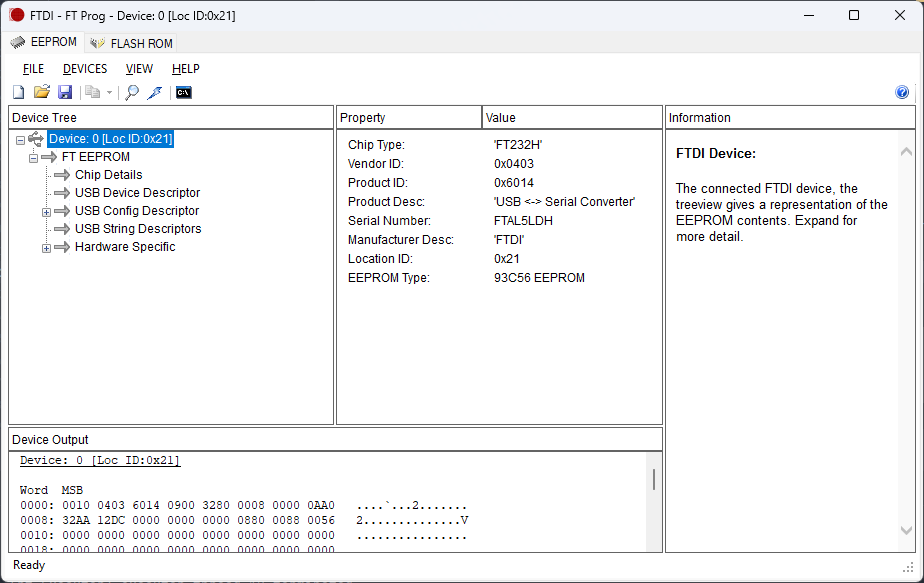
Task: Click the window resize grip corner
Action: (908, 567)
